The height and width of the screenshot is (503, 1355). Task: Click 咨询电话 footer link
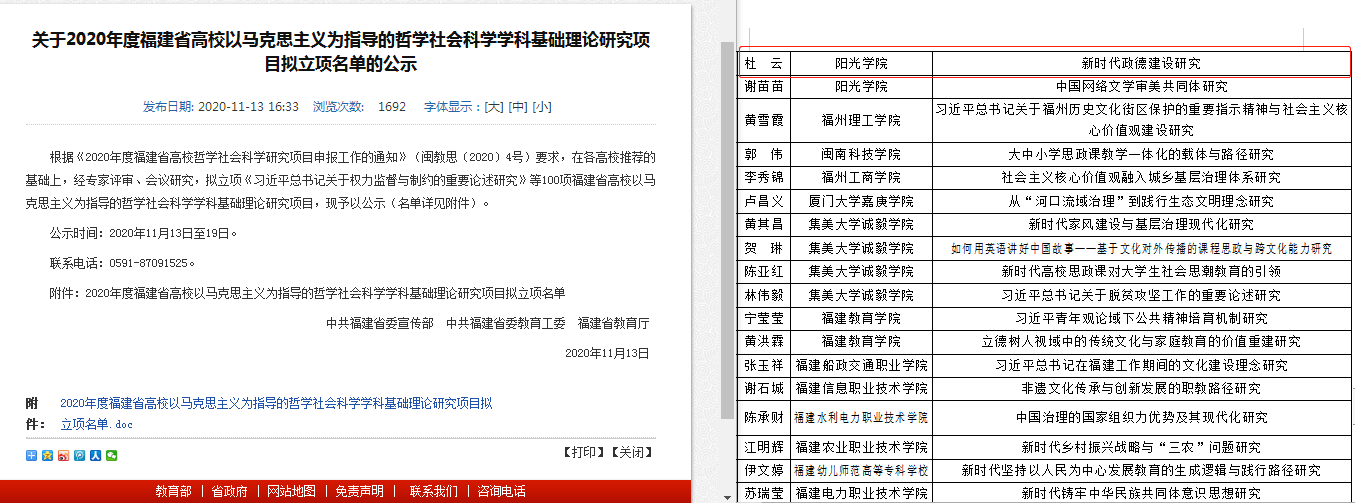(501, 491)
